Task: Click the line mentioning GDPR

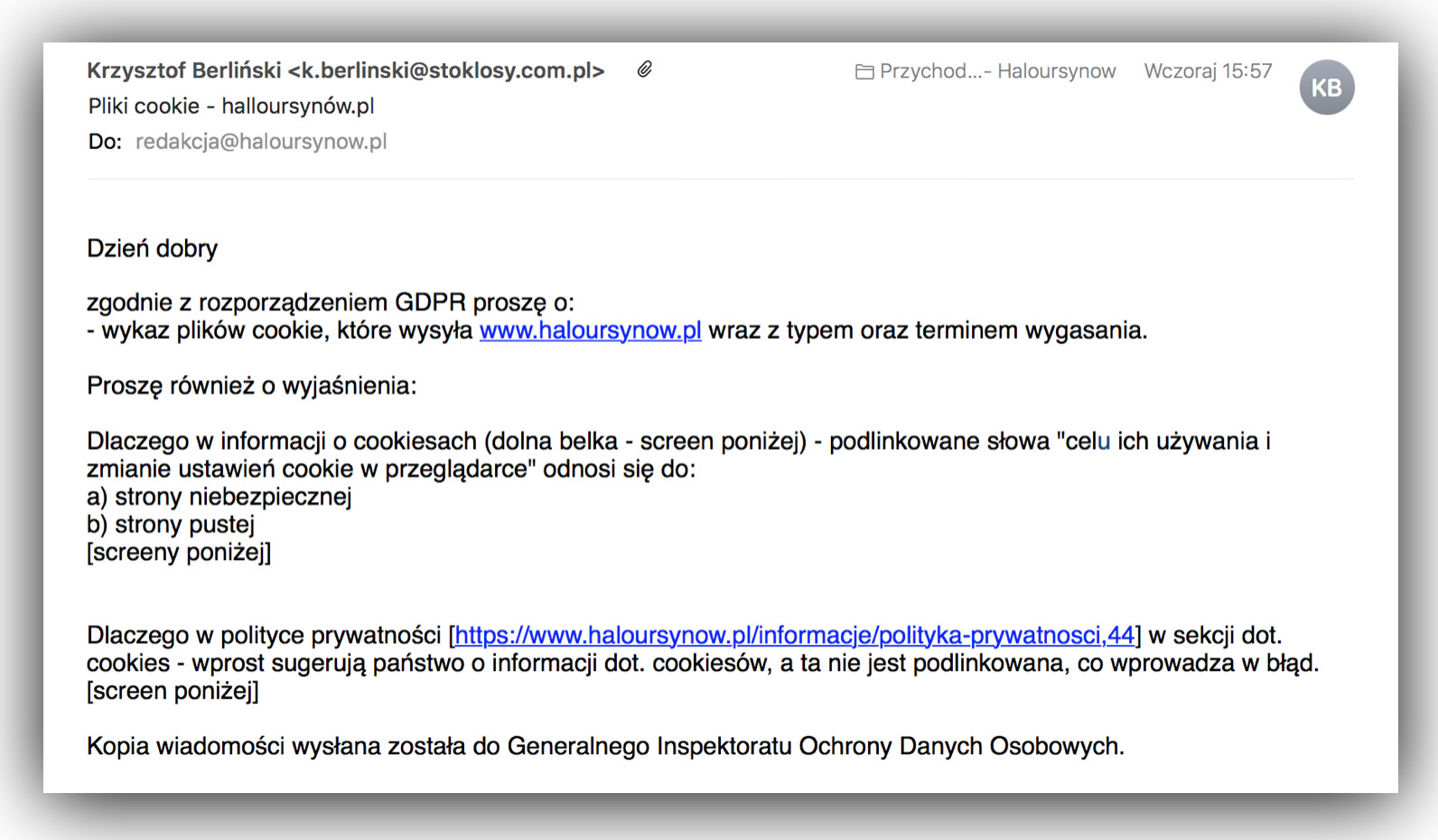Action: pos(330,303)
